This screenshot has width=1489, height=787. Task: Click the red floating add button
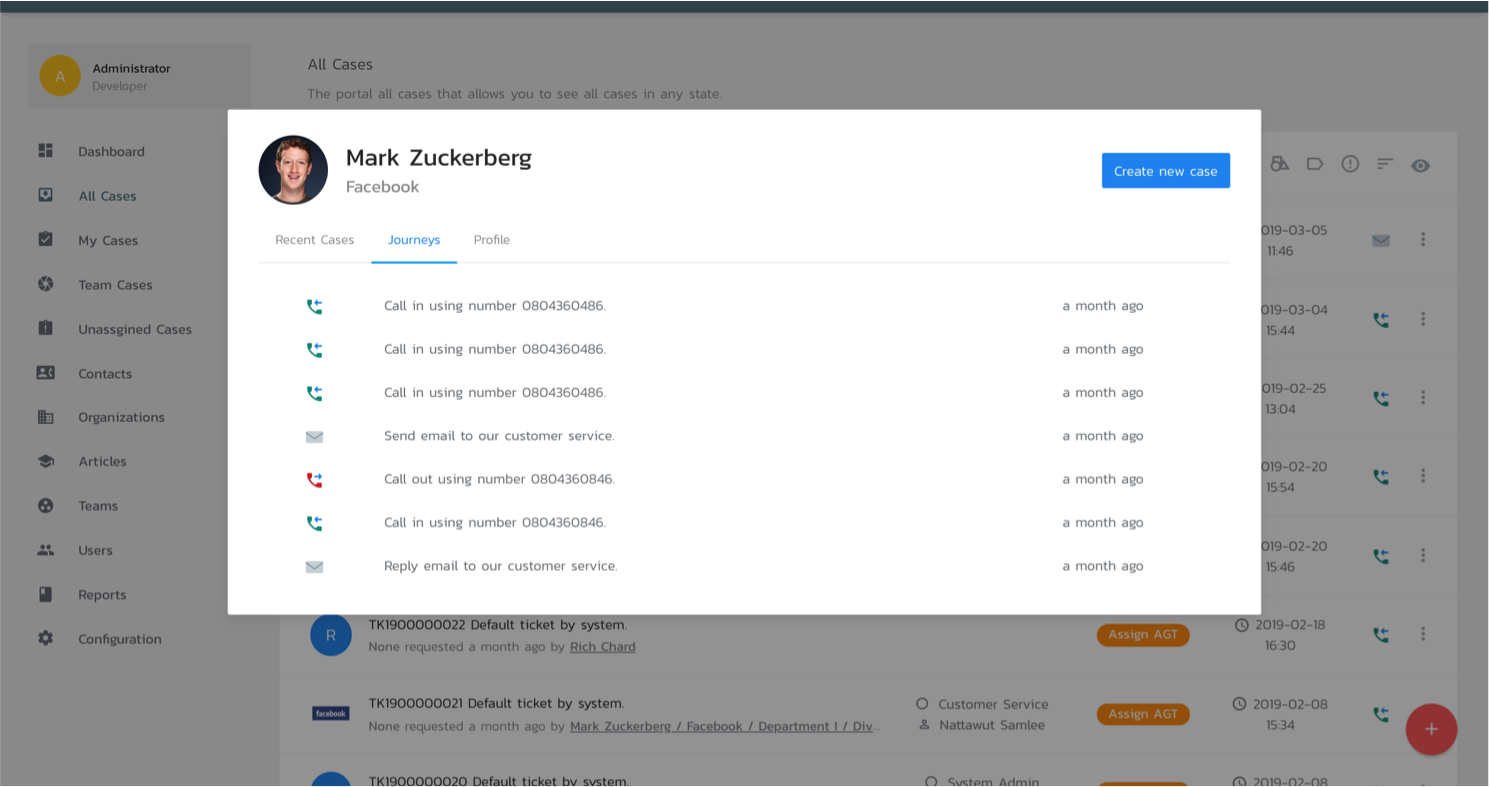pos(1431,729)
